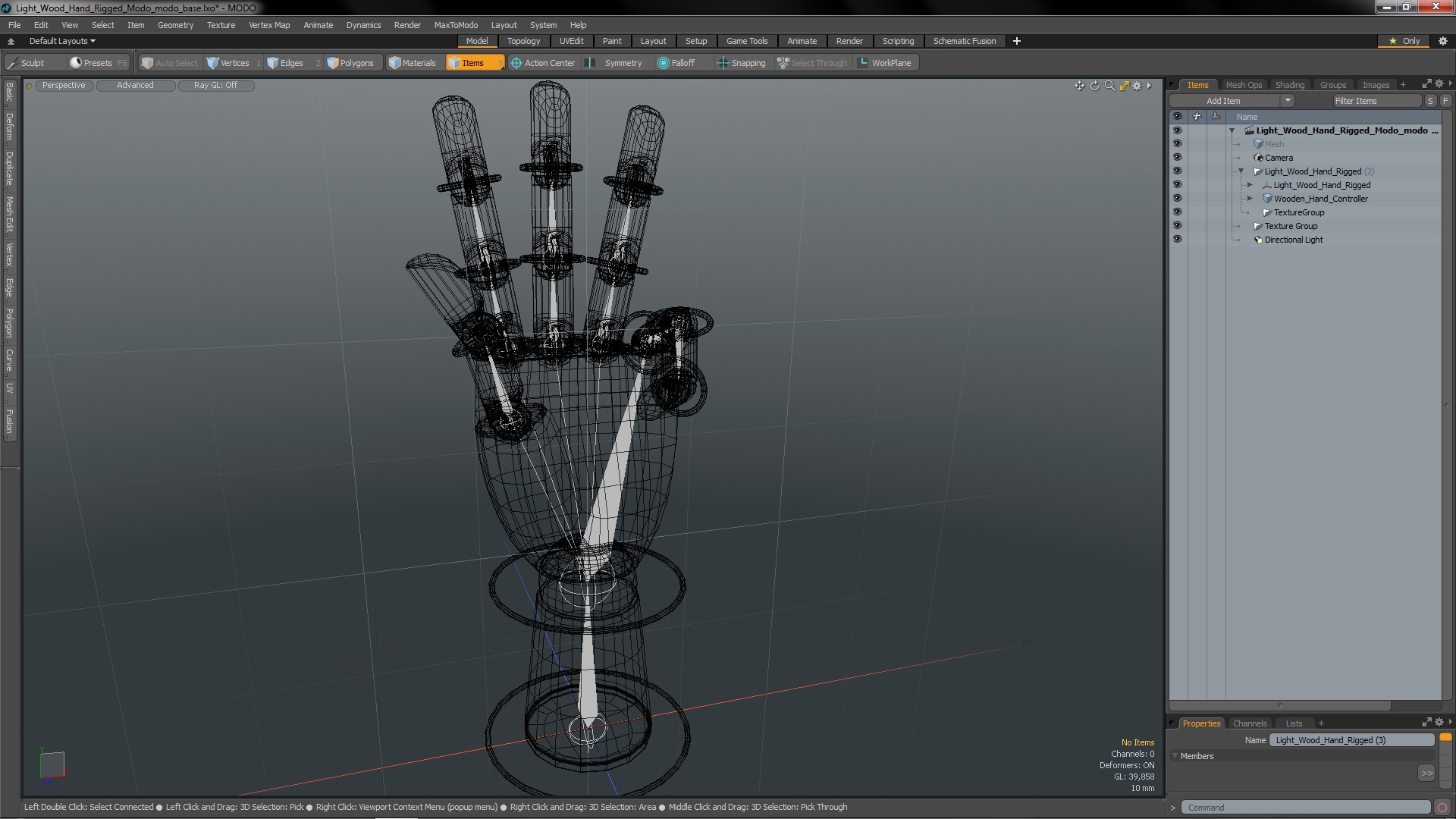Collapse the Members section
Image resolution: width=1456 pixels, height=819 pixels.
1175,756
